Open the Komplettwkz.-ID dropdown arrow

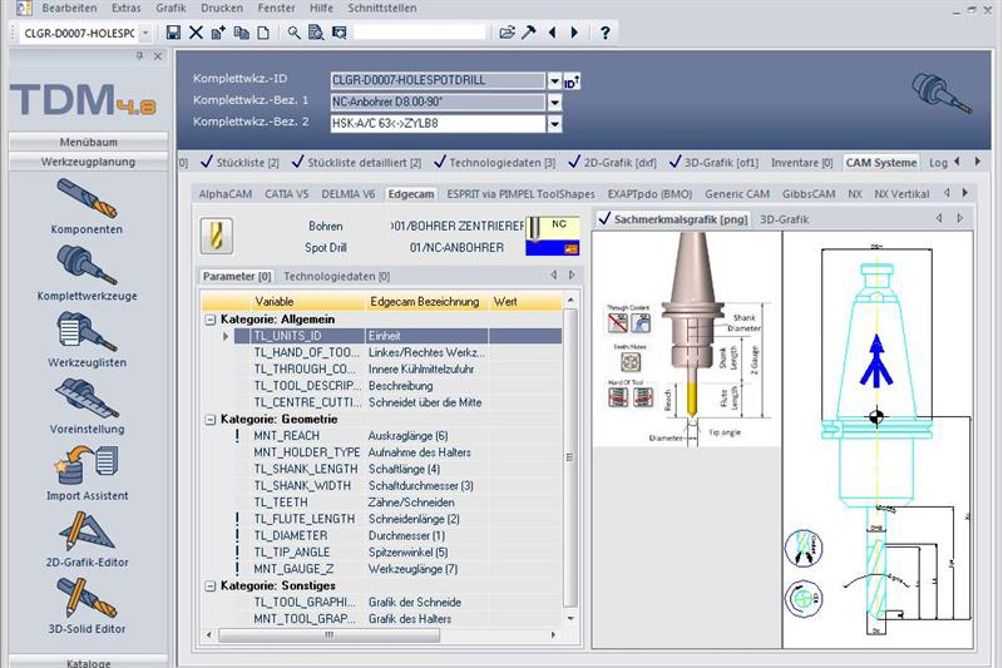[x=554, y=81]
